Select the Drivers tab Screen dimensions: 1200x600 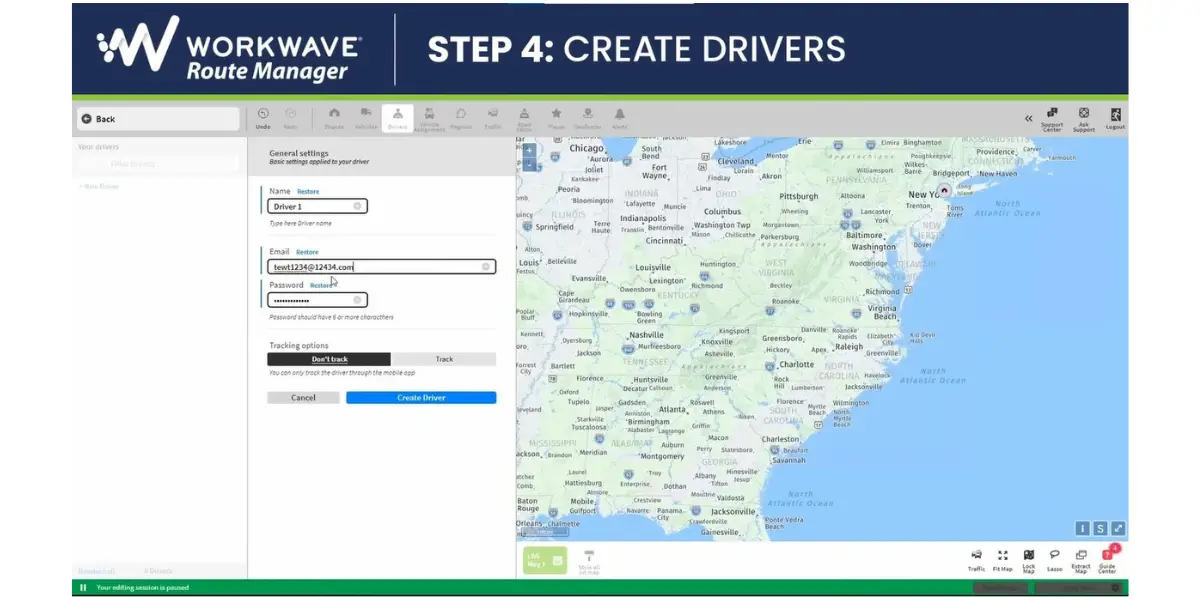(x=397, y=118)
